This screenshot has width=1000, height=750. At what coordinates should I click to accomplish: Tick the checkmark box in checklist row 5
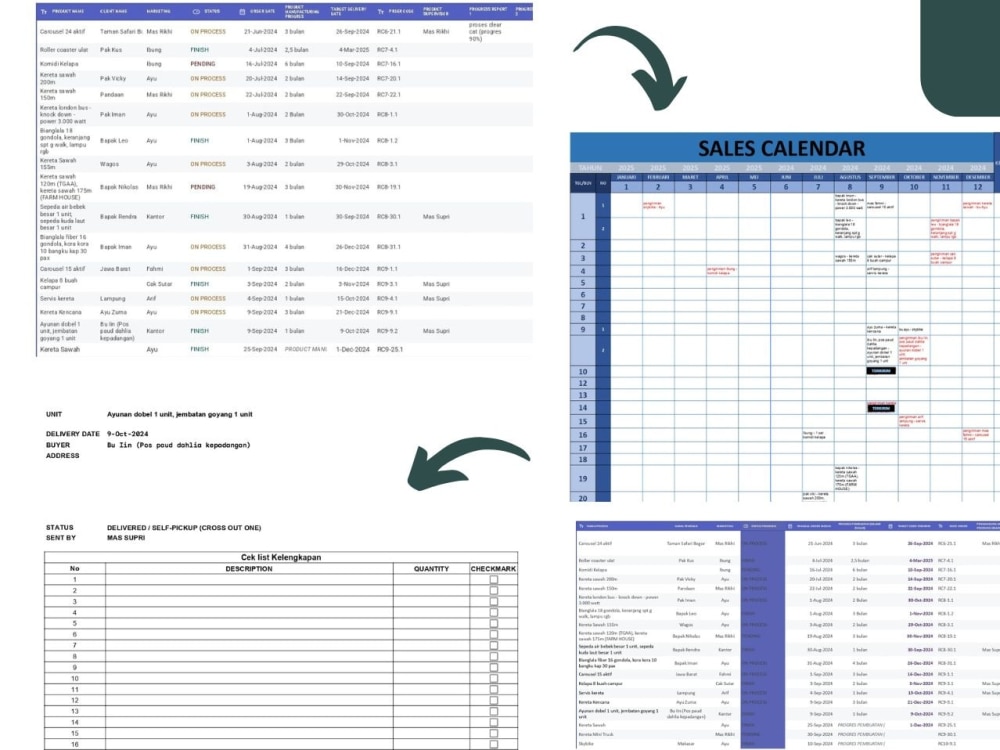(494, 623)
